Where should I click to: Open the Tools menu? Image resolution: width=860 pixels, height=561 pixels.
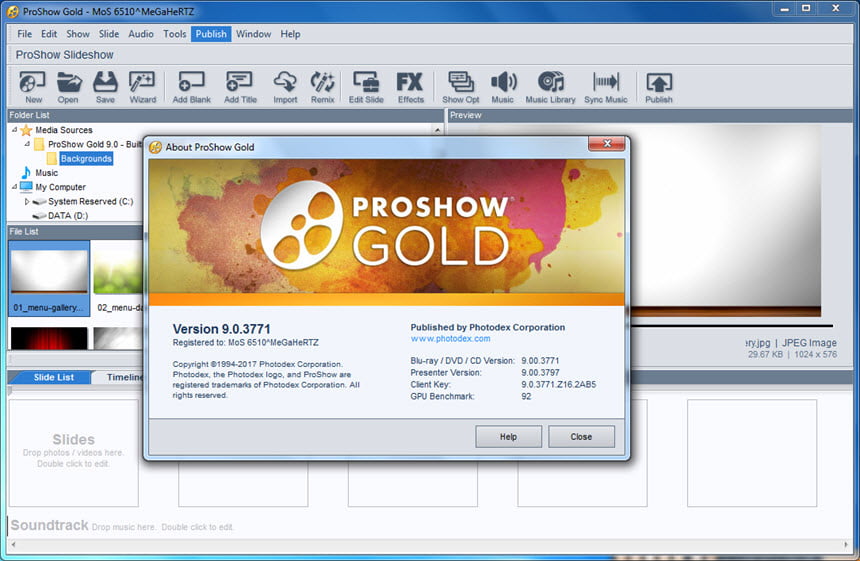pos(174,34)
